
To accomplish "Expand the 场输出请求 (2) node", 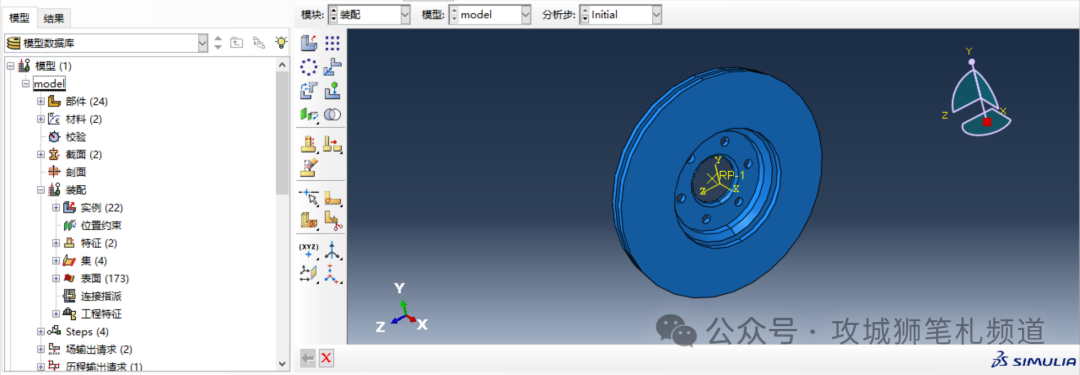I will (41, 349).
